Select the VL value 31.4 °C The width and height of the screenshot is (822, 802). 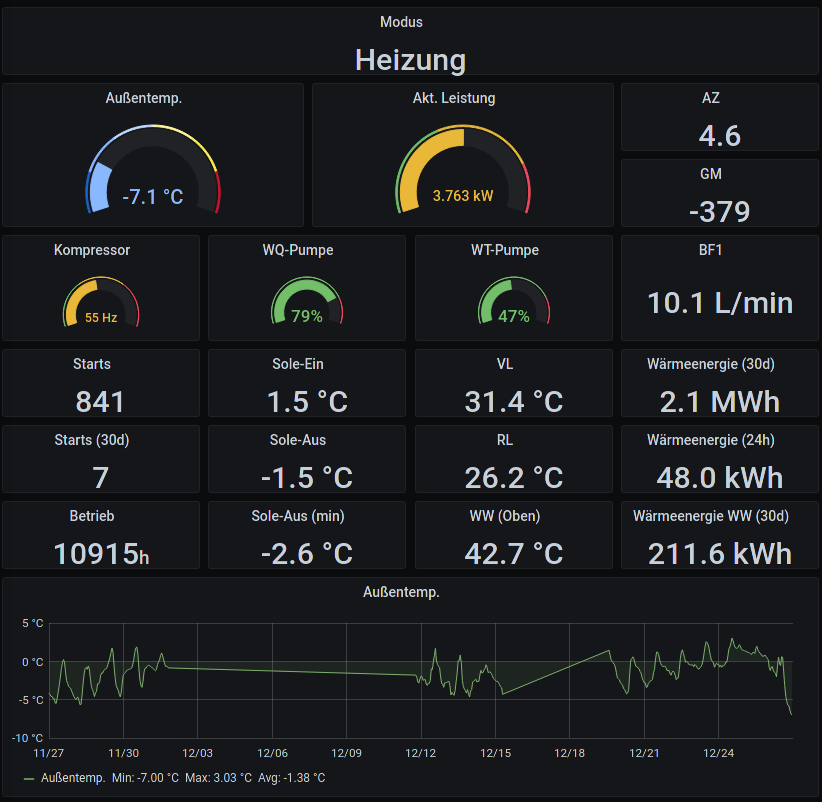tap(514, 402)
